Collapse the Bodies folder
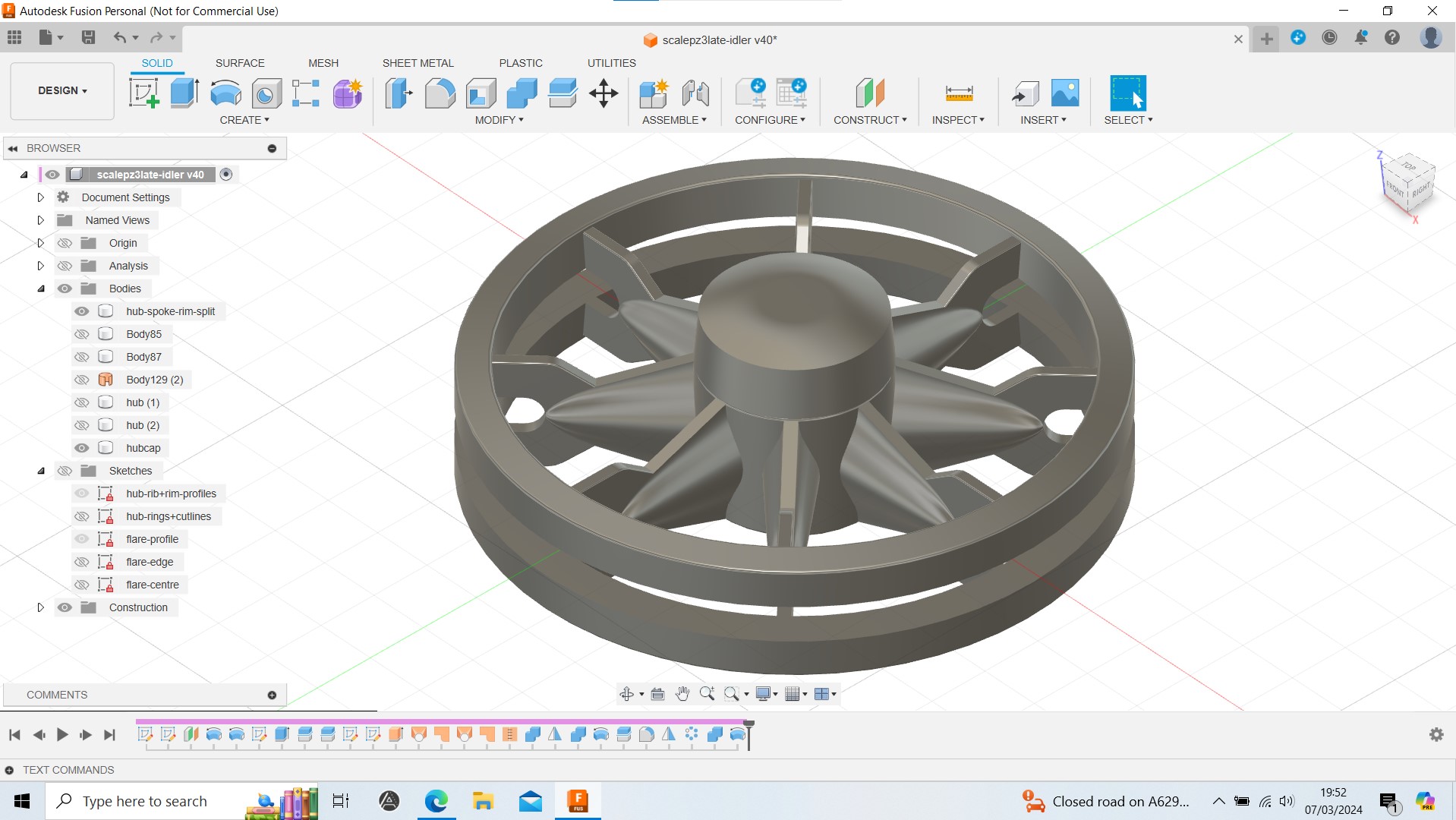This screenshot has width=1456, height=820. point(41,289)
